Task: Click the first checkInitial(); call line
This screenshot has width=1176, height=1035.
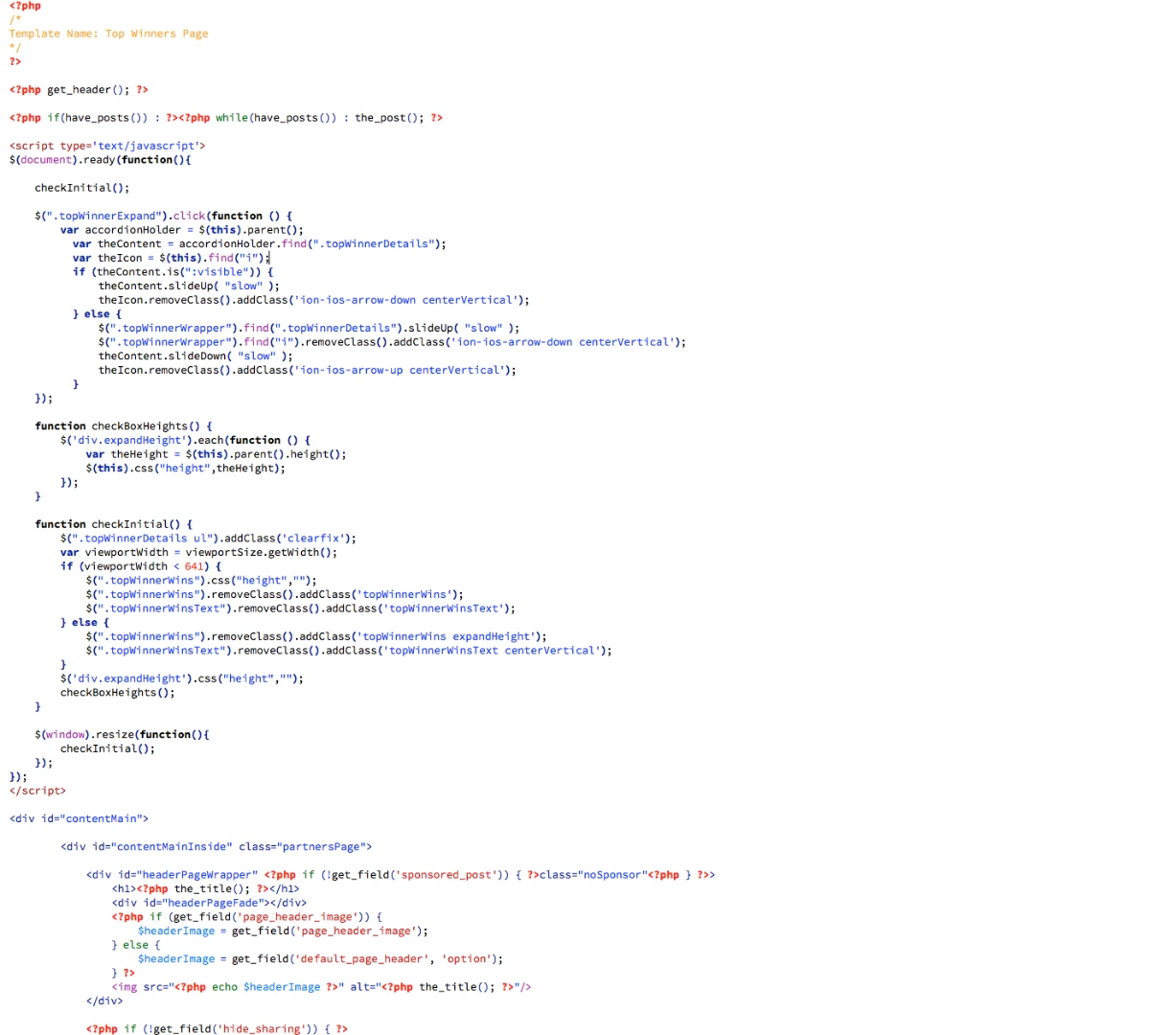Action: coord(81,188)
